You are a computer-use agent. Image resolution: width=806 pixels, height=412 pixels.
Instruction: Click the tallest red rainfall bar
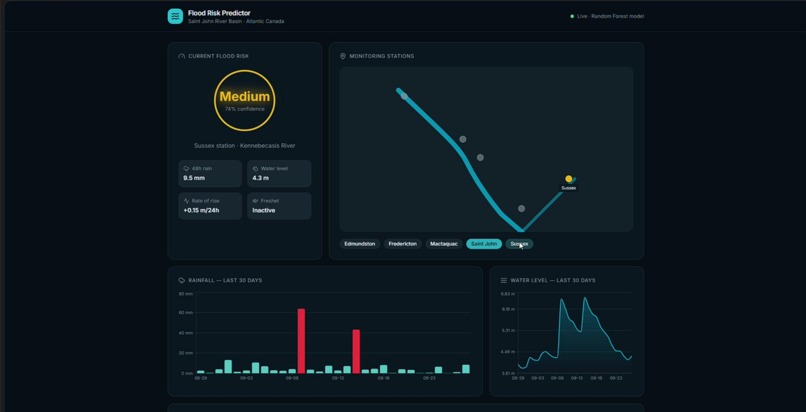(301, 341)
